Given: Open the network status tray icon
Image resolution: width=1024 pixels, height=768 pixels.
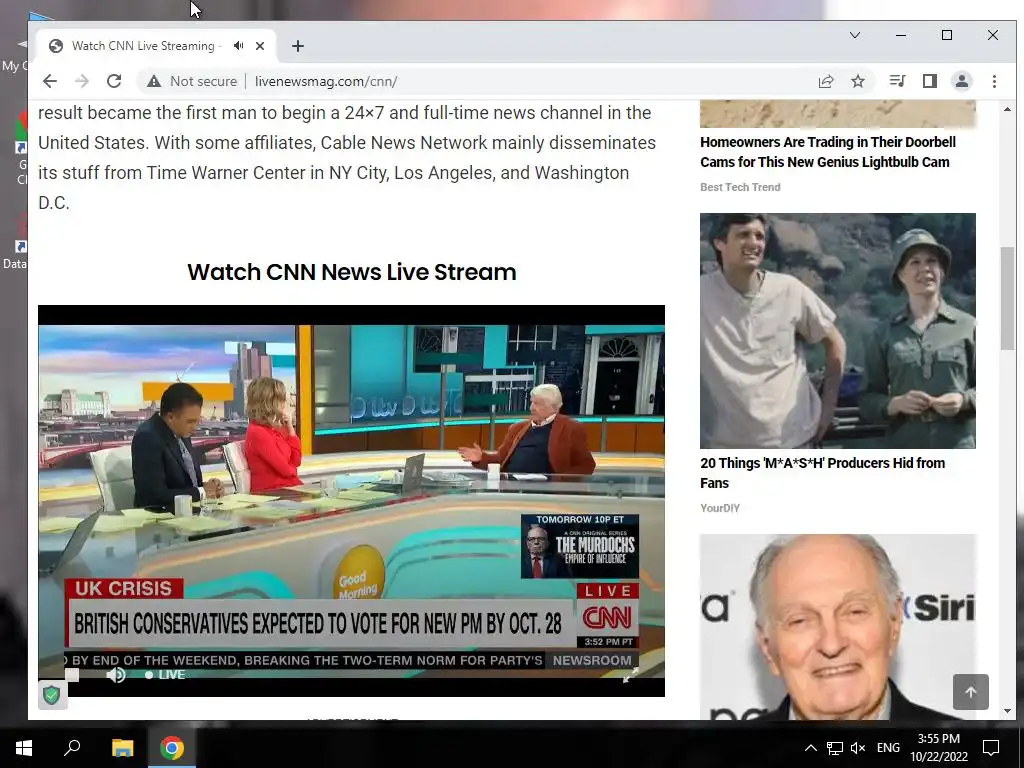Looking at the screenshot, I should (835, 748).
